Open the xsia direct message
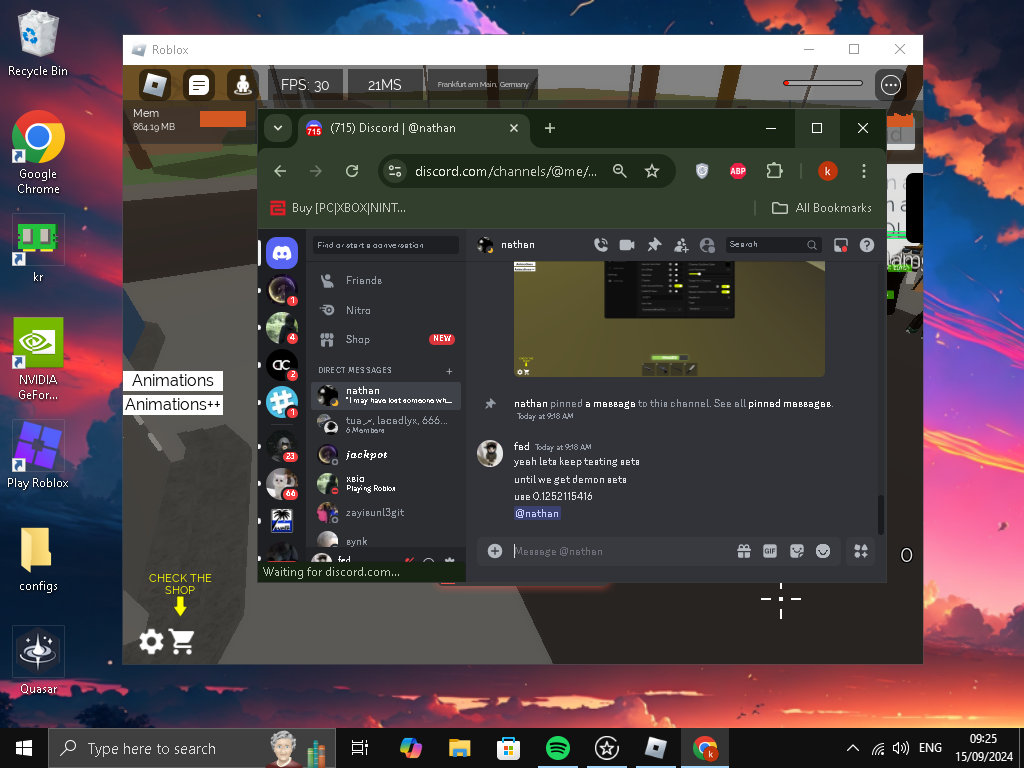Image resolution: width=1024 pixels, height=768 pixels. click(386, 483)
